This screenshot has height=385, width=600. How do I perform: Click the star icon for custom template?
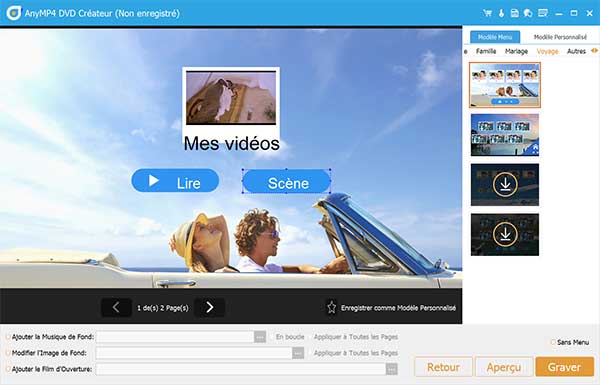point(331,307)
